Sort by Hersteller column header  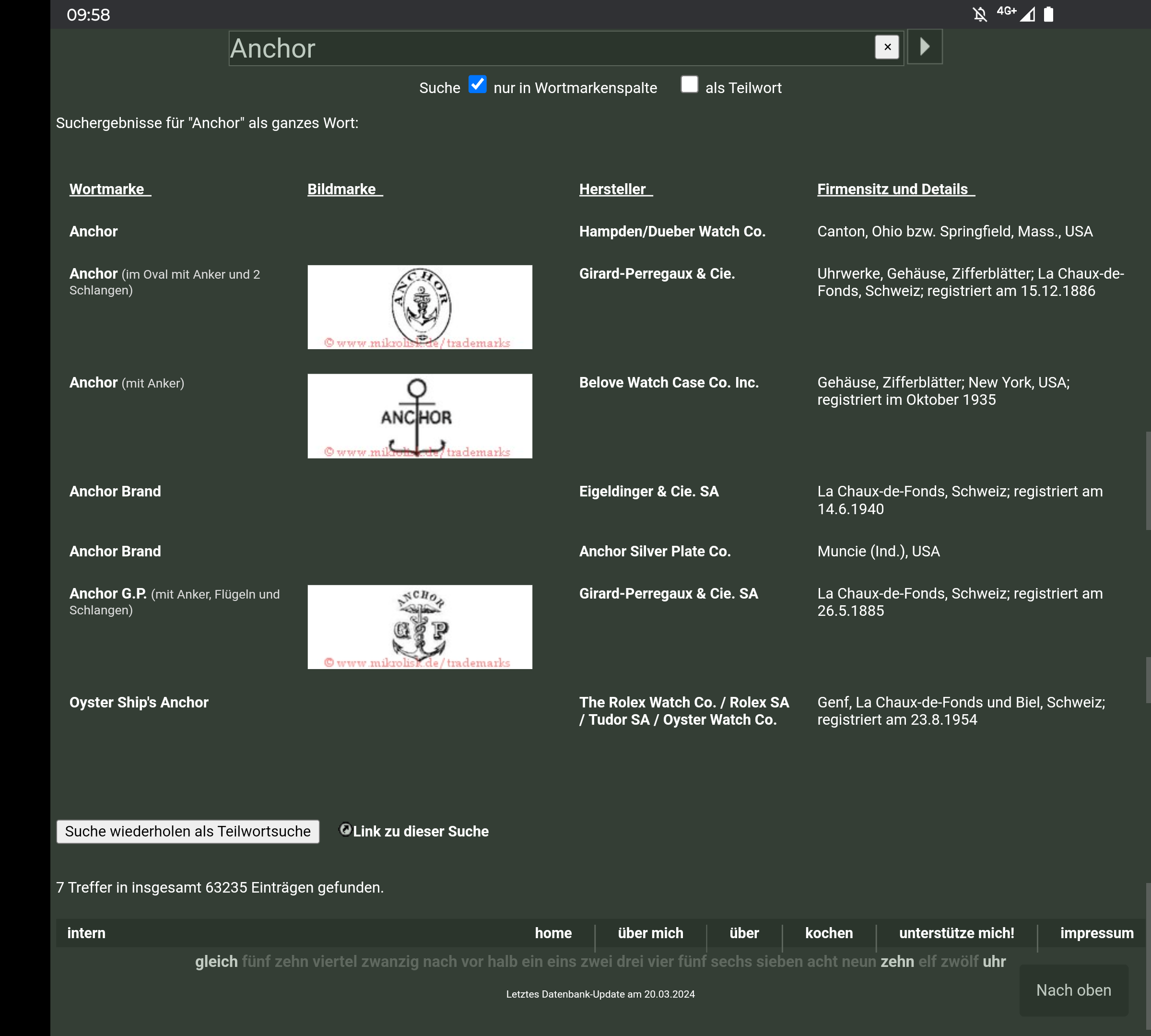pos(616,189)
